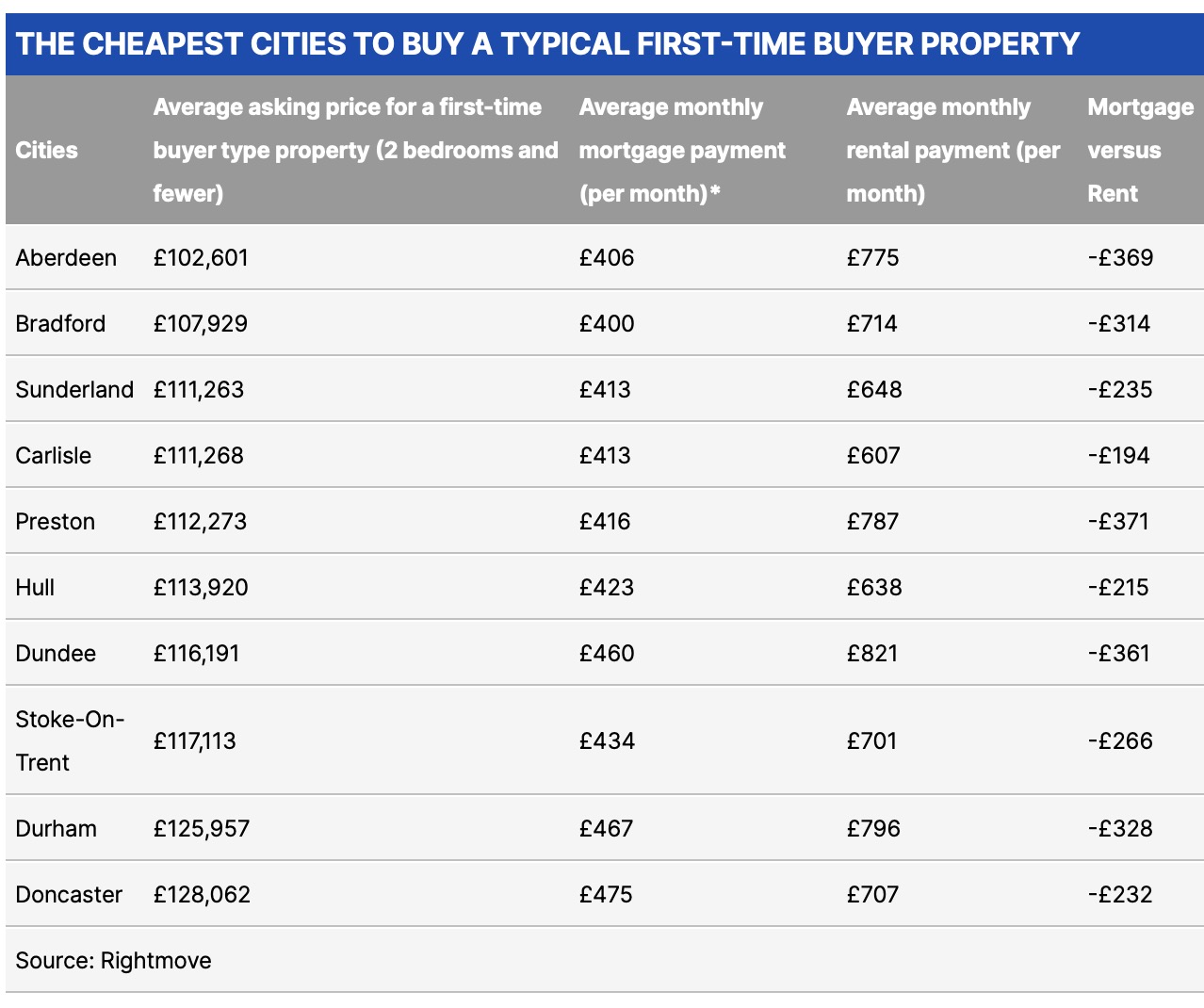Click Bradford's asking price £107,929

(x=201, y=324)
